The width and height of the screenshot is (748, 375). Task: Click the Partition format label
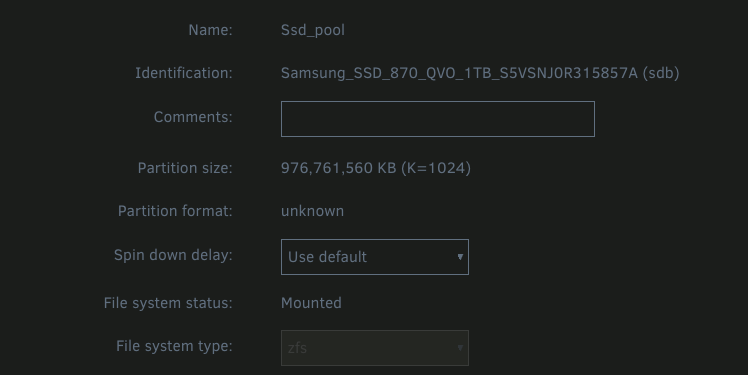tap(175, 211)
